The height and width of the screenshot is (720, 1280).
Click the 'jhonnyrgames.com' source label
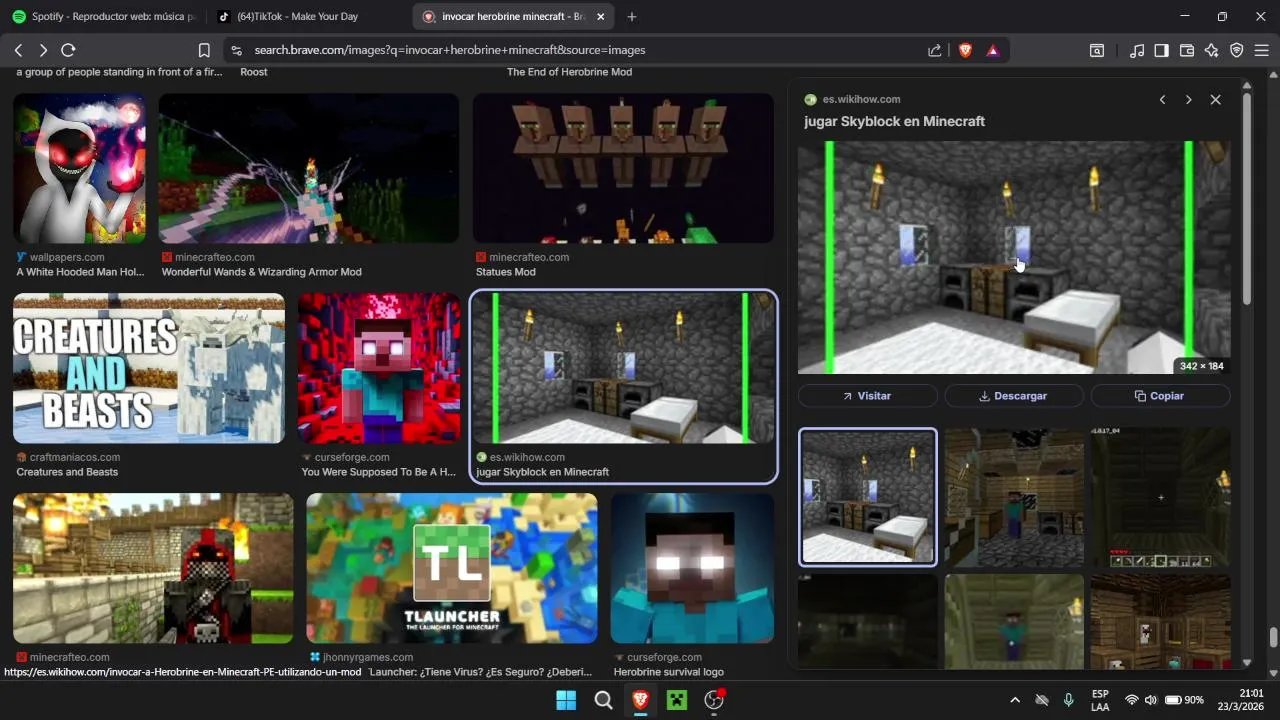coord(368,657)
